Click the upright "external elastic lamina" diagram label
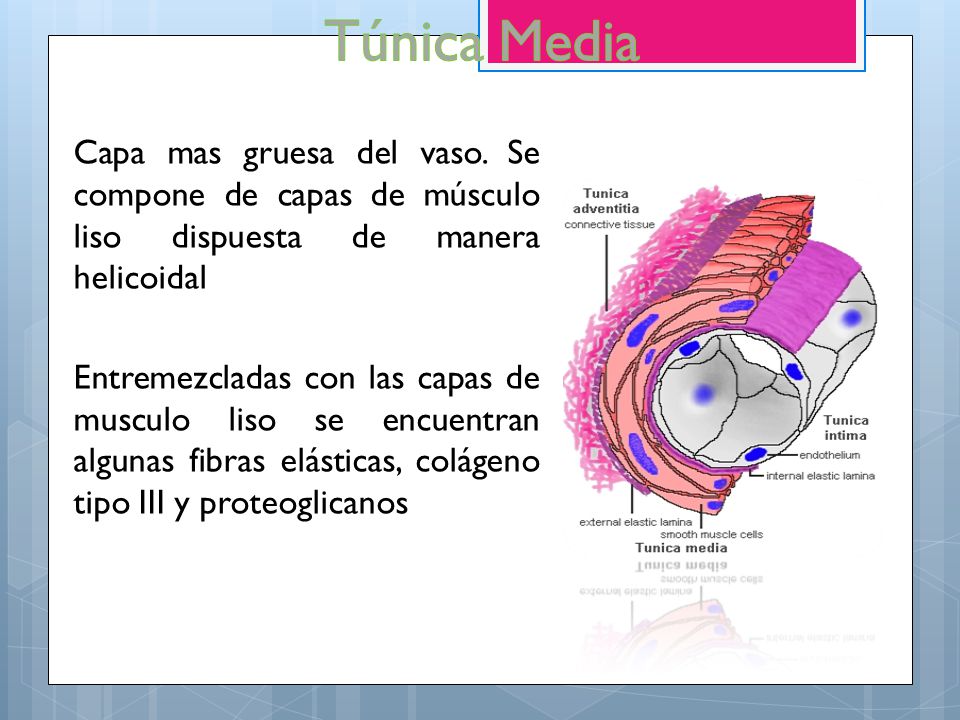960x720 pixels. [x=636, y=522]
